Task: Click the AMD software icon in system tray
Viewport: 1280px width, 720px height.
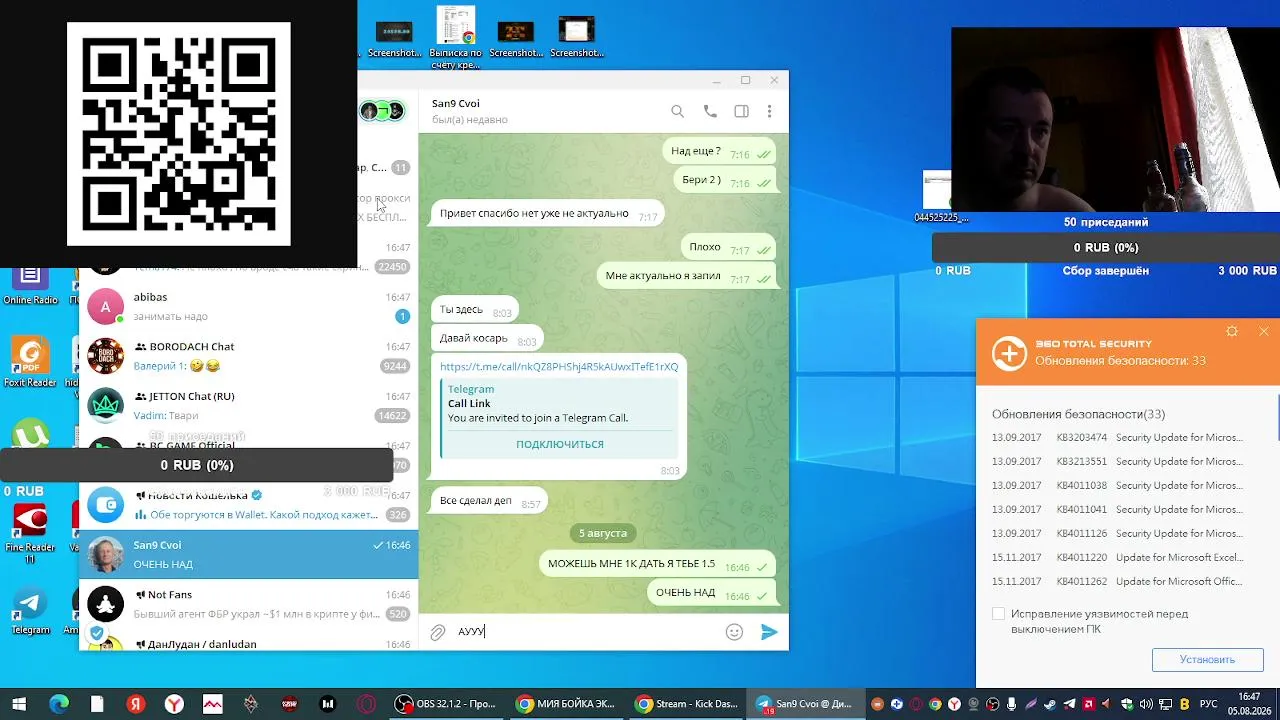Action: pos(1089,704)
